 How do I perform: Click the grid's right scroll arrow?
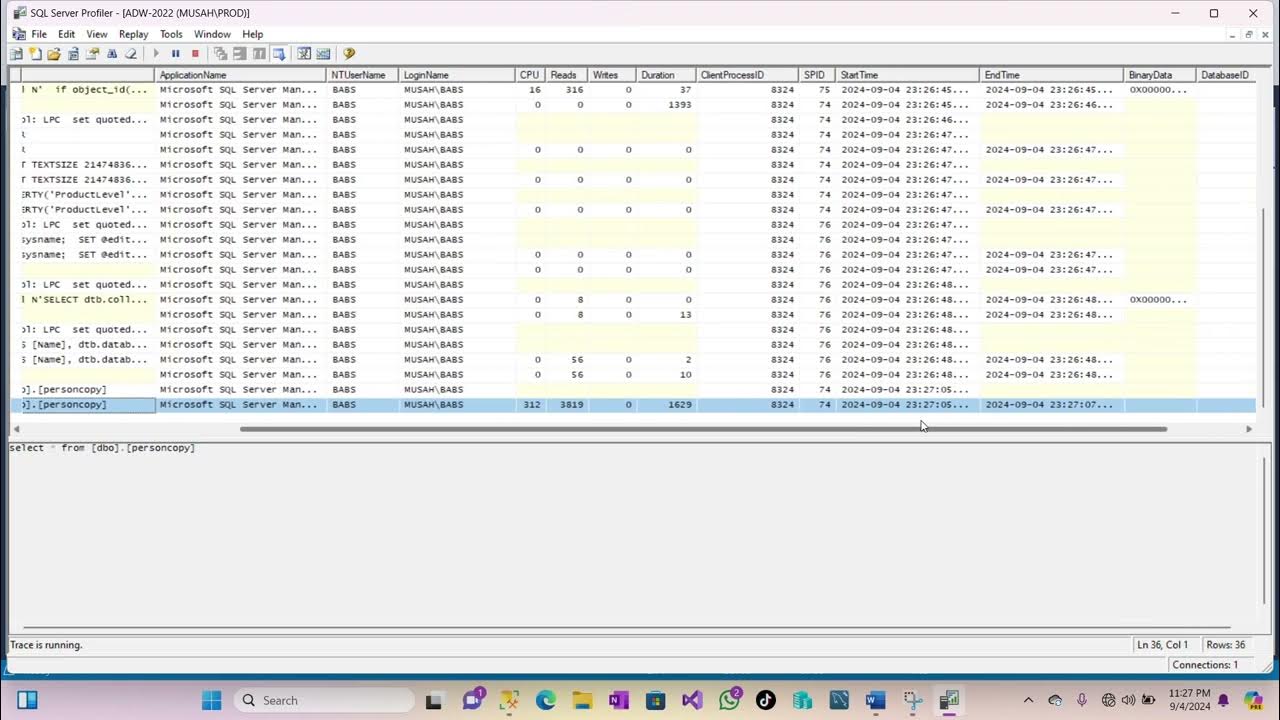(x=1249, y=429)
